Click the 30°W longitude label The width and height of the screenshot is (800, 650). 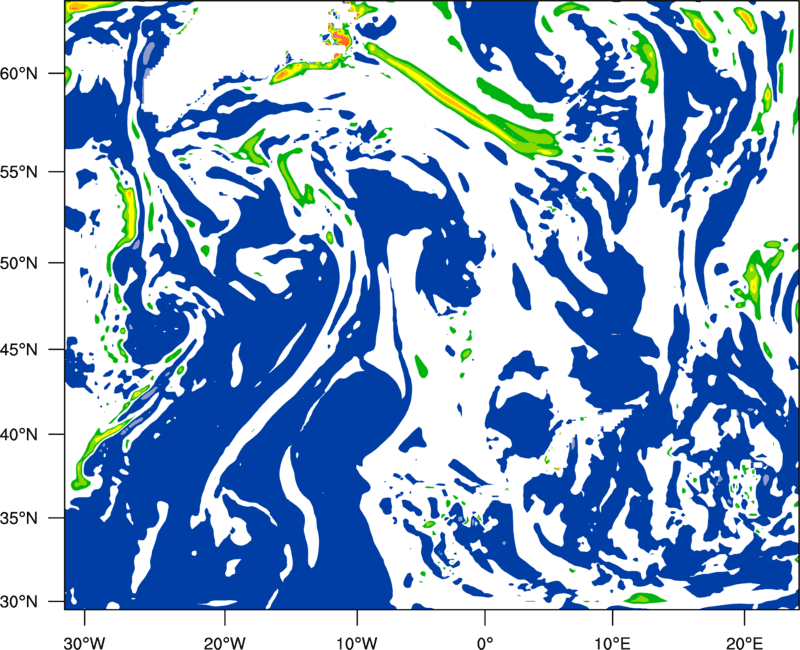(84, 642)
